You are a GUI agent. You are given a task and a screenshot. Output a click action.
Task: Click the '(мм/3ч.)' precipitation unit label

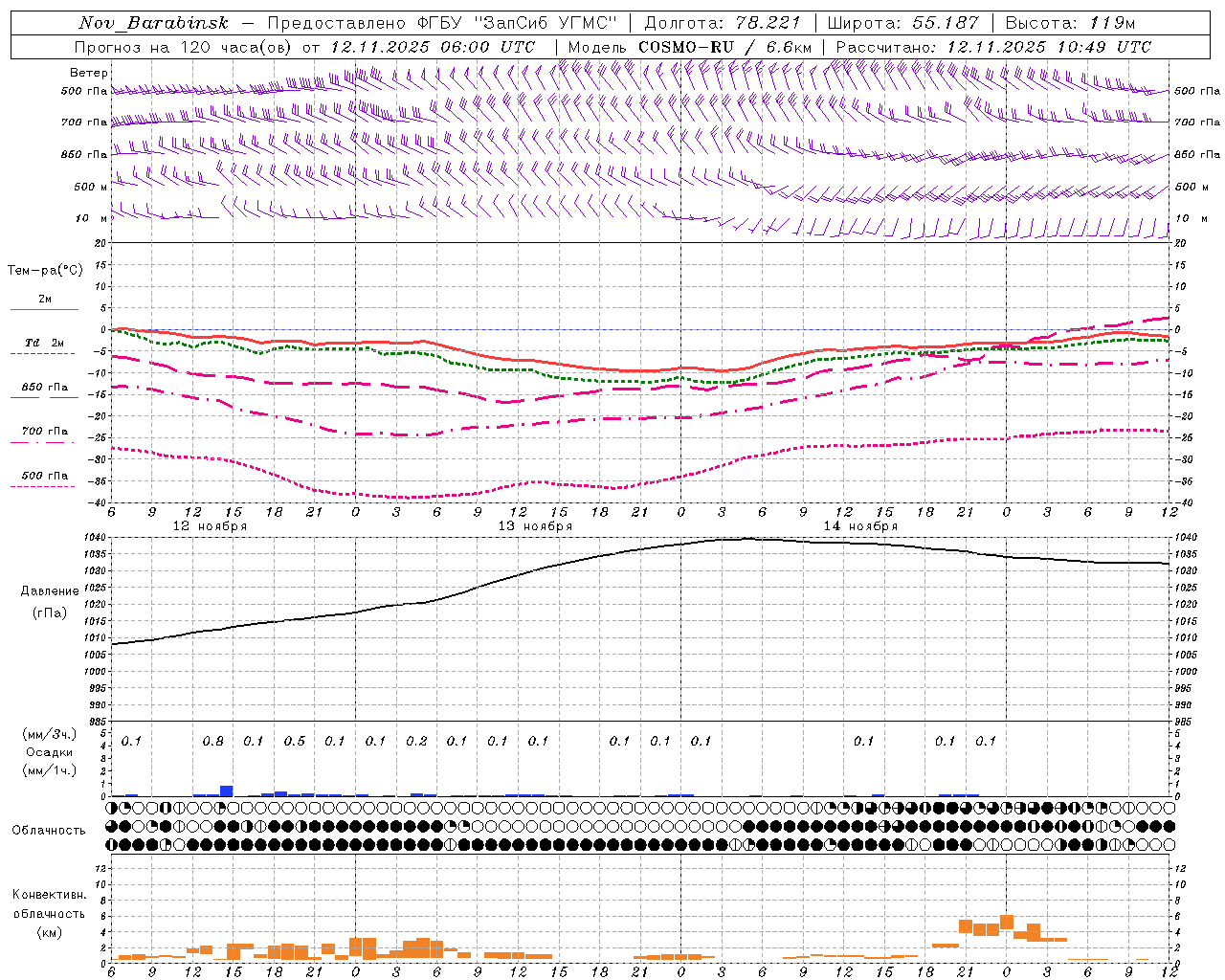pyautogui.click(x=50, y=734)
